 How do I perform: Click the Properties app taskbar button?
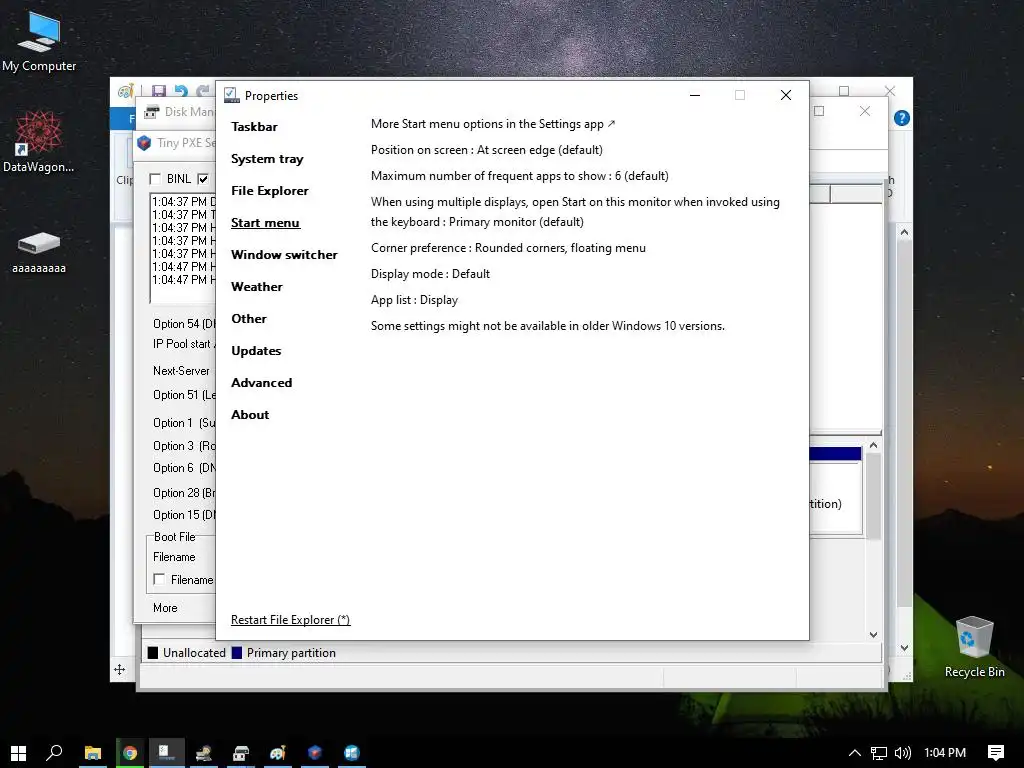[167, 753]
